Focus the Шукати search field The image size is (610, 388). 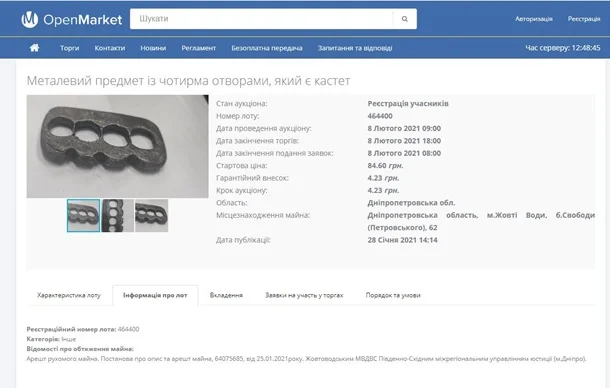coord(261,19)
